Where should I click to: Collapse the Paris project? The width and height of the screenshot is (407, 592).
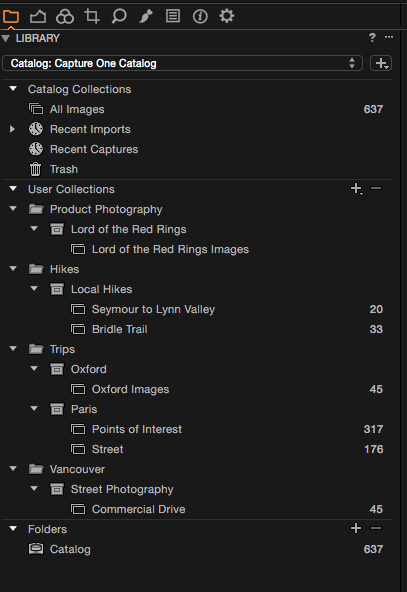[34, 409]
